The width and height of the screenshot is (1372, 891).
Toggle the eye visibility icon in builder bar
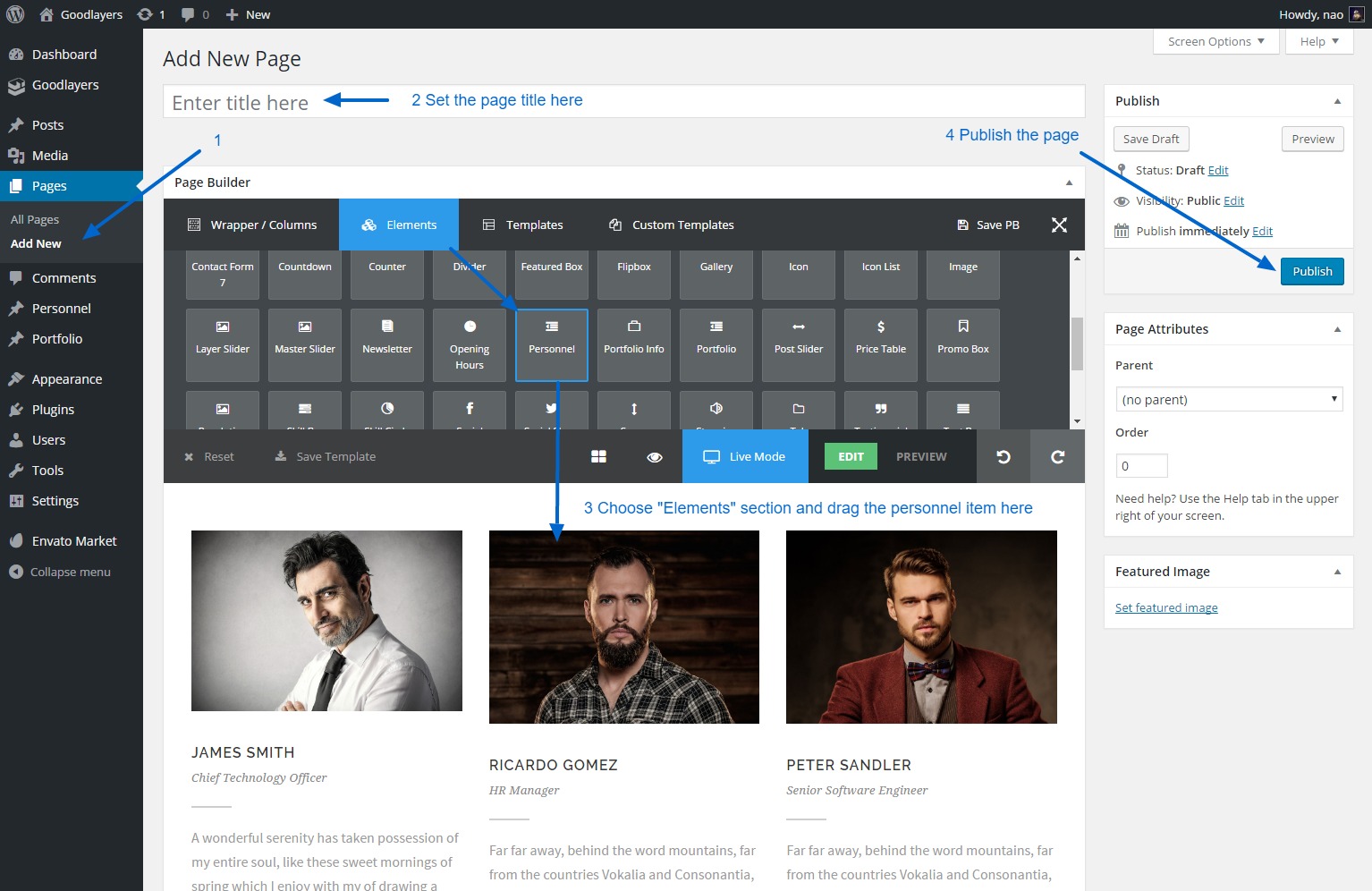tap(655, 457)
